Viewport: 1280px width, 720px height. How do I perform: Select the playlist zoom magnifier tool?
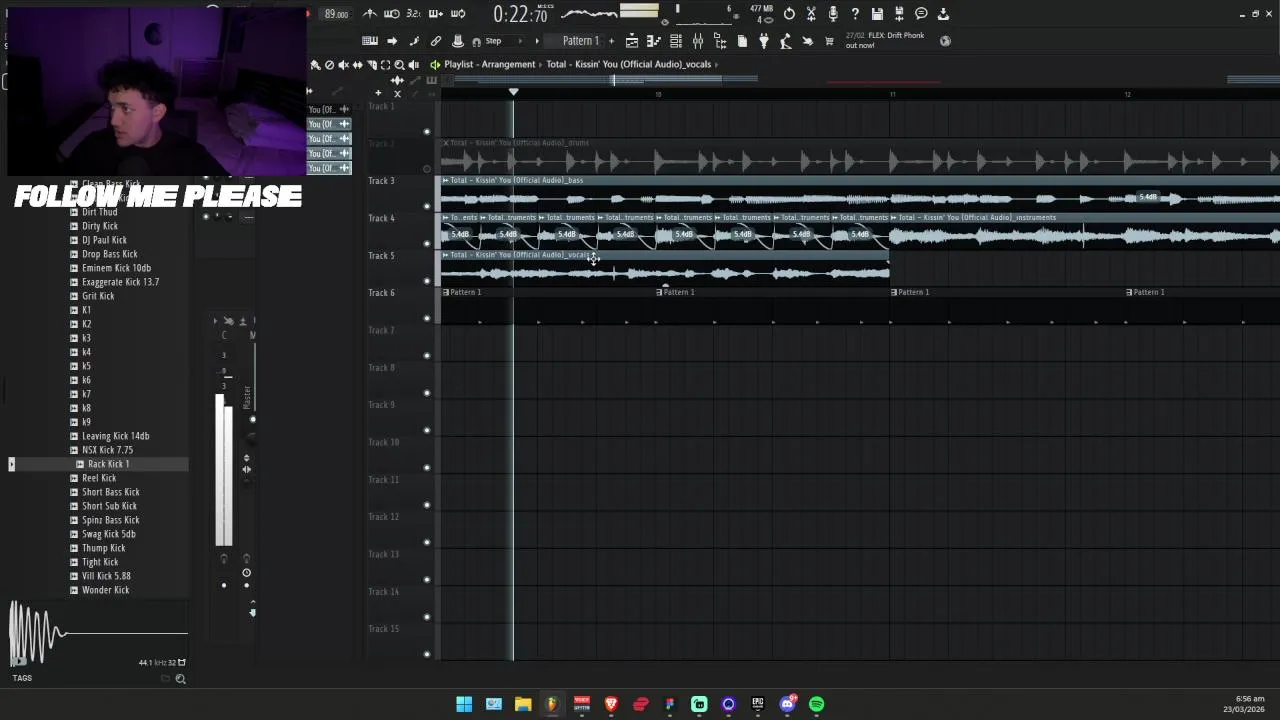tap(399, 65)
